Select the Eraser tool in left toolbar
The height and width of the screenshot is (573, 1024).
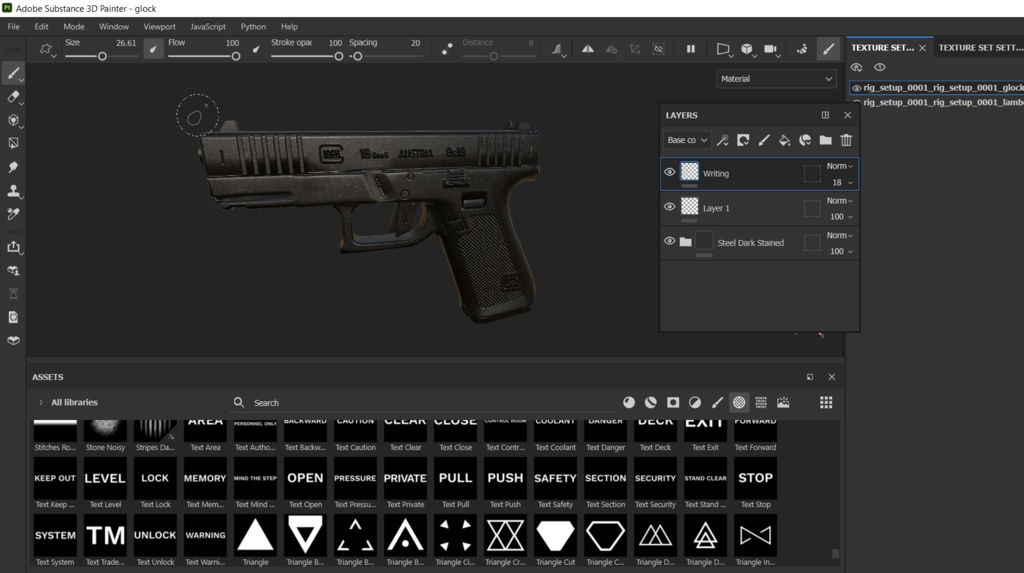(x=13, y=97)
